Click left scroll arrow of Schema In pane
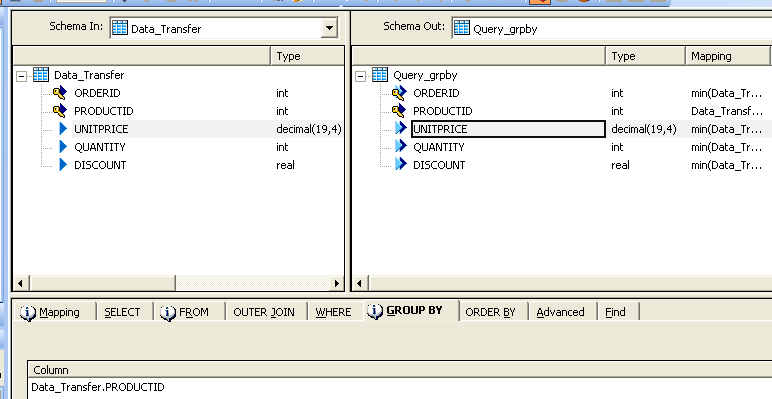 (x=20, y=283)
